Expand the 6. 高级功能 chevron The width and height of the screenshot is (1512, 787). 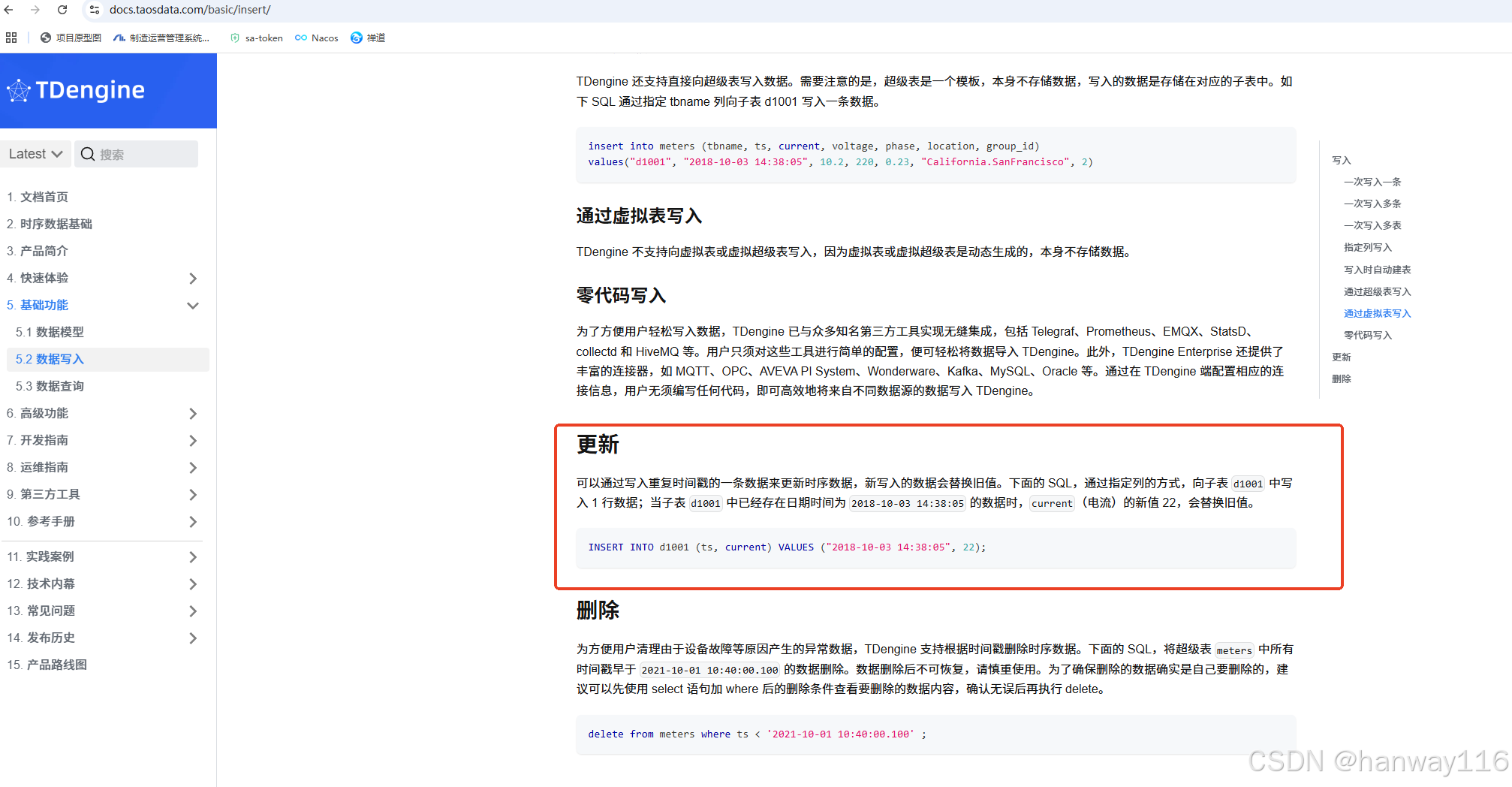click(x=193, y=413)
